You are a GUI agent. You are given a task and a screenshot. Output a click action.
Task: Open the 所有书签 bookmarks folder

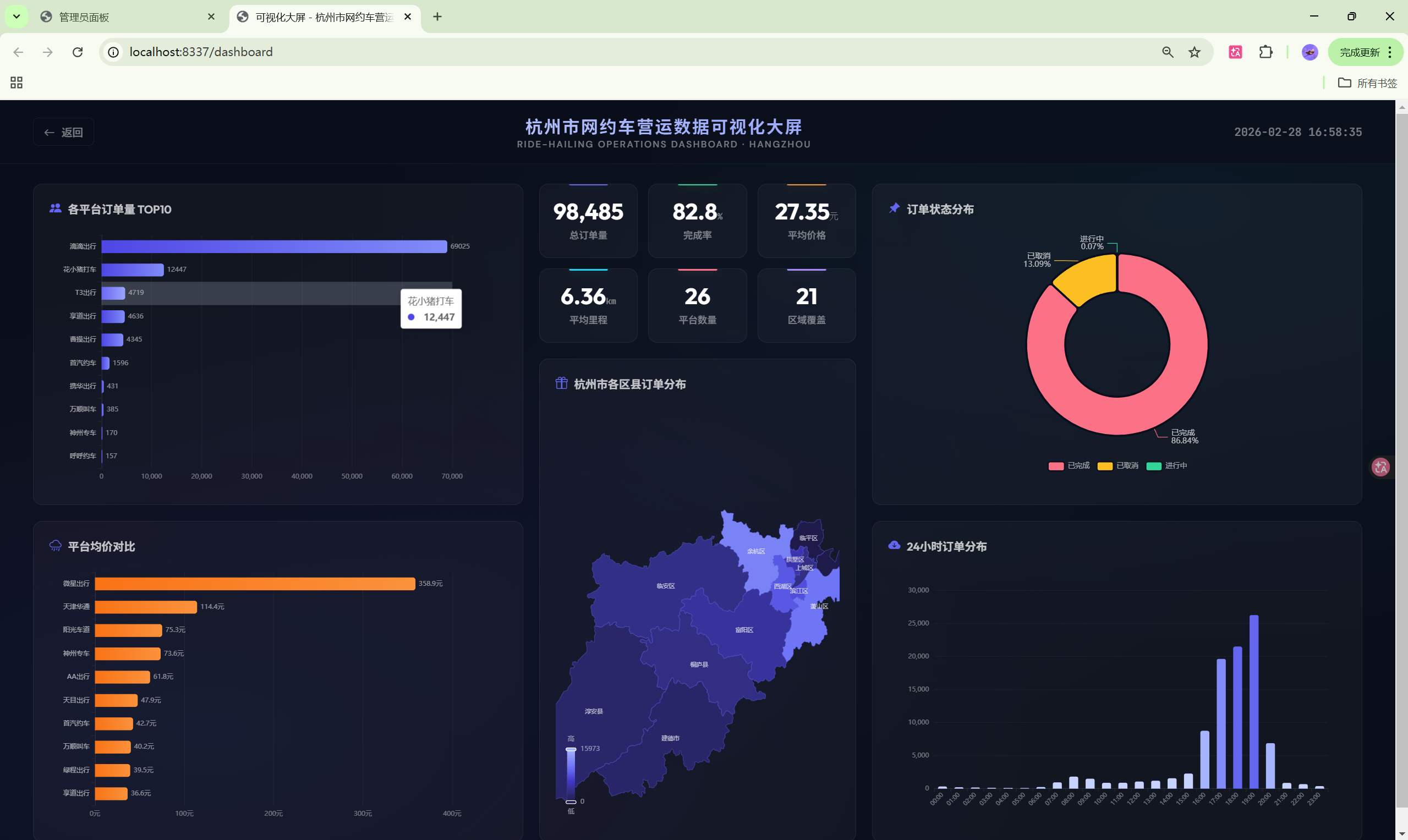[1367, 83]
